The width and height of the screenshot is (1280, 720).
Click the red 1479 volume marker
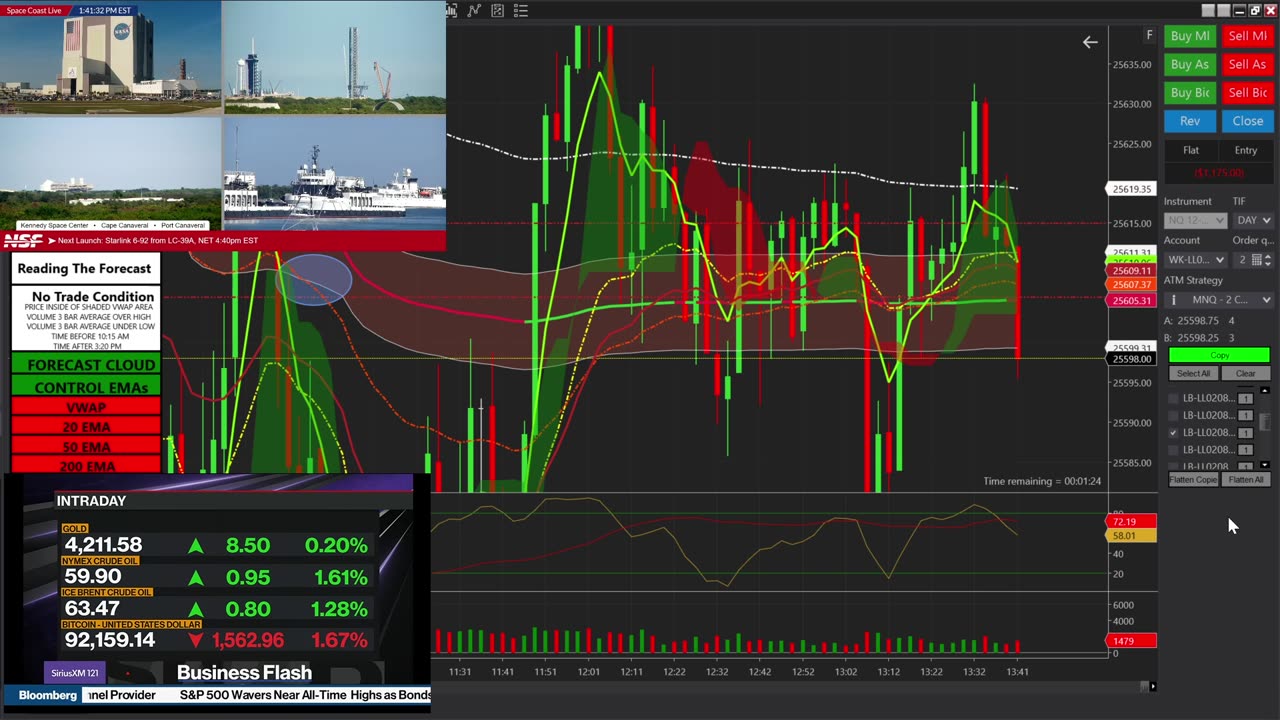point(1130,641)
